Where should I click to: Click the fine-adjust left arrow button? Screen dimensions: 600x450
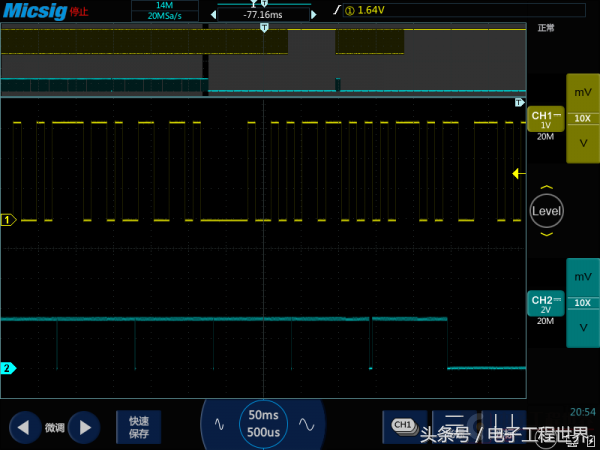click(x=24, y=427)
